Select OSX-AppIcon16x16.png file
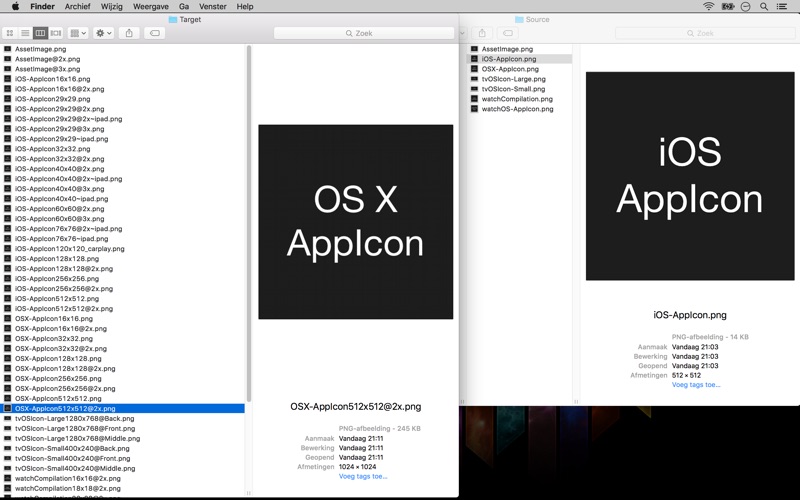Viewport: 800px width, 500px height. [123, 319]
